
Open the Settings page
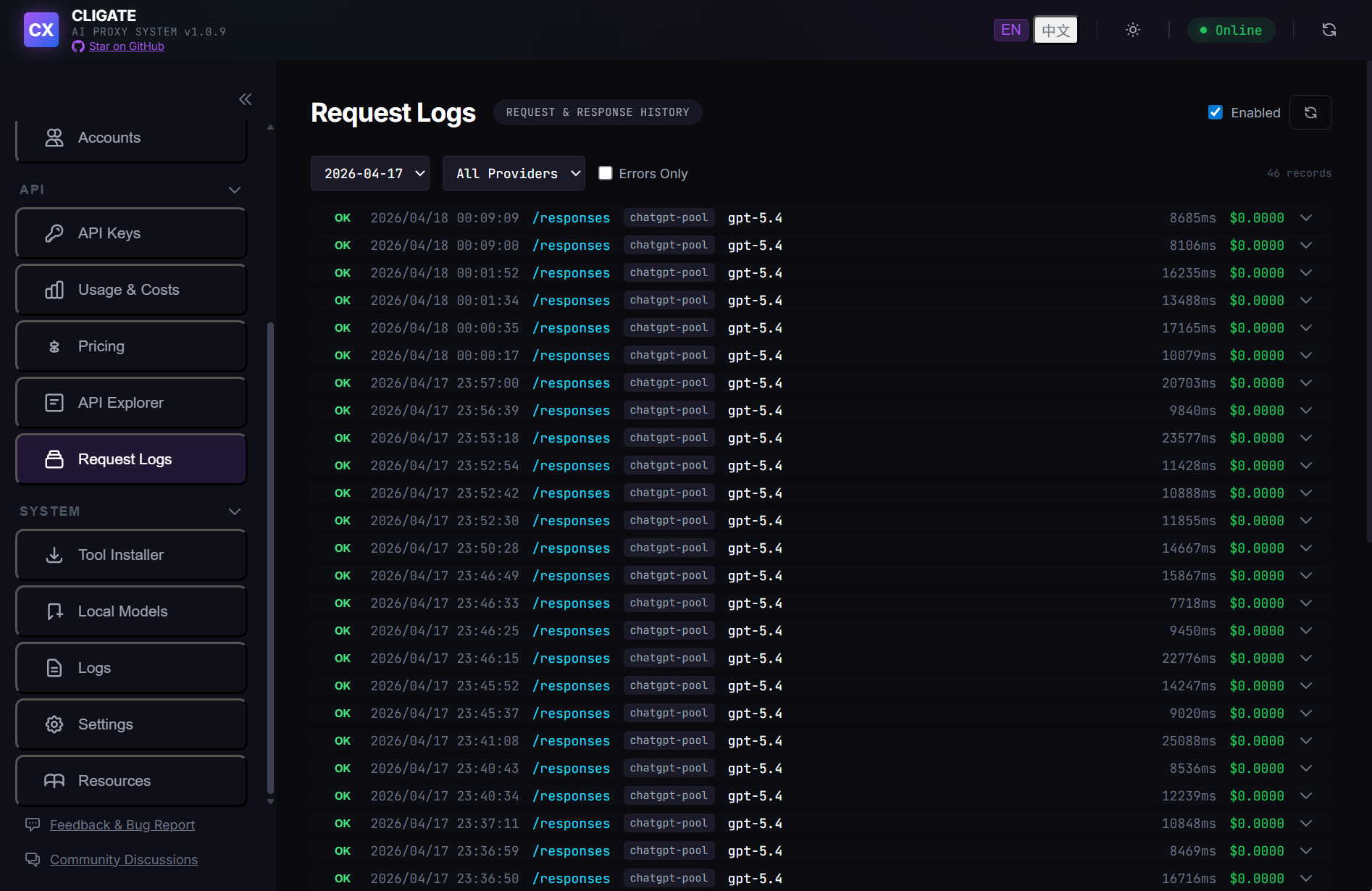131,724
